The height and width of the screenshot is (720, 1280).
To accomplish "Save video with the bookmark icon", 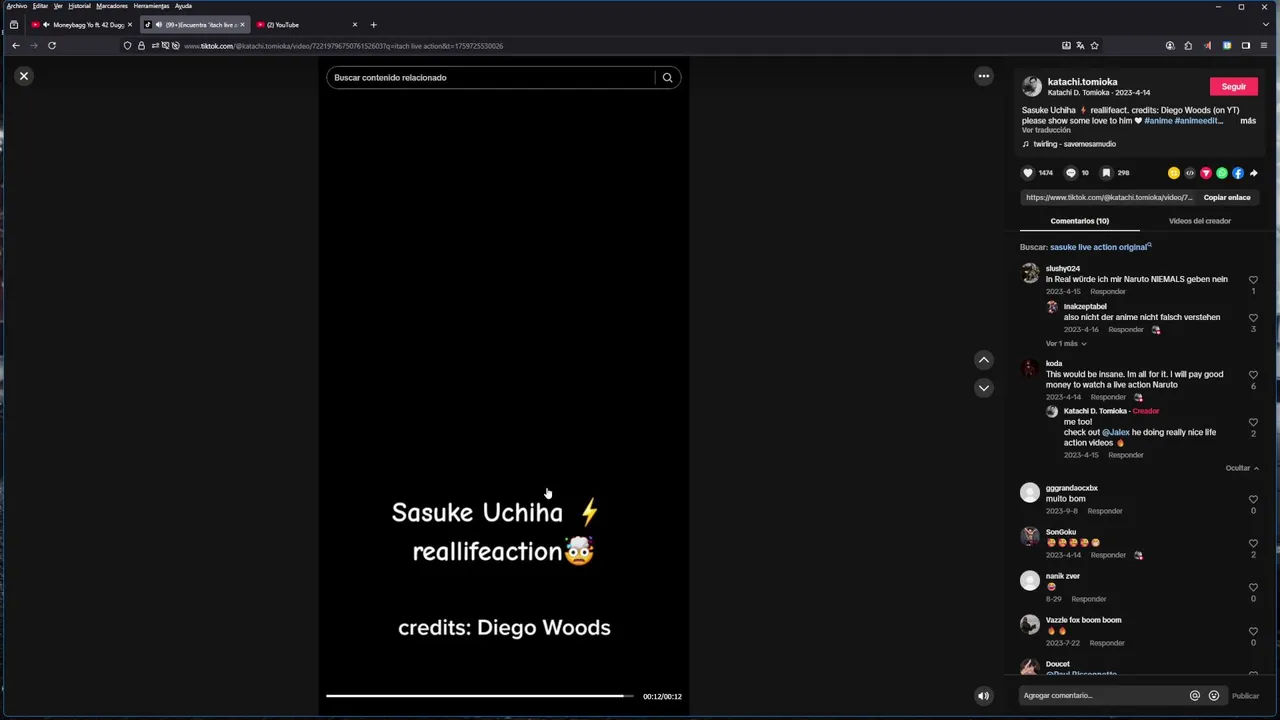I will (1106, 173).
